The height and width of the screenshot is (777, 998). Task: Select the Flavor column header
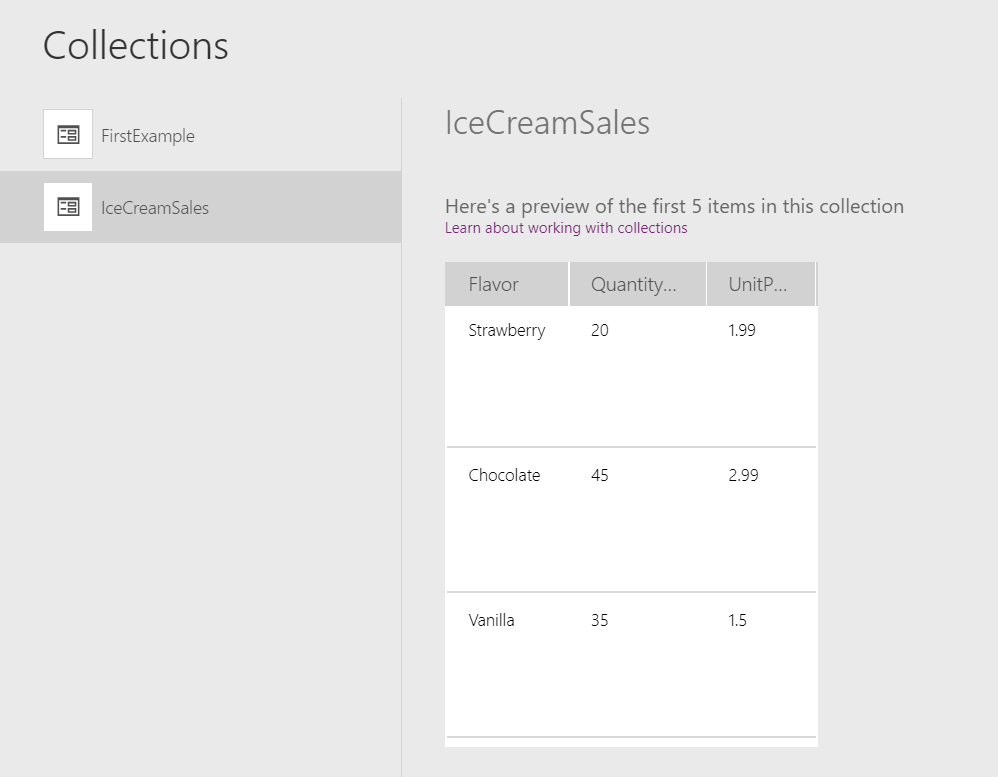492,284
